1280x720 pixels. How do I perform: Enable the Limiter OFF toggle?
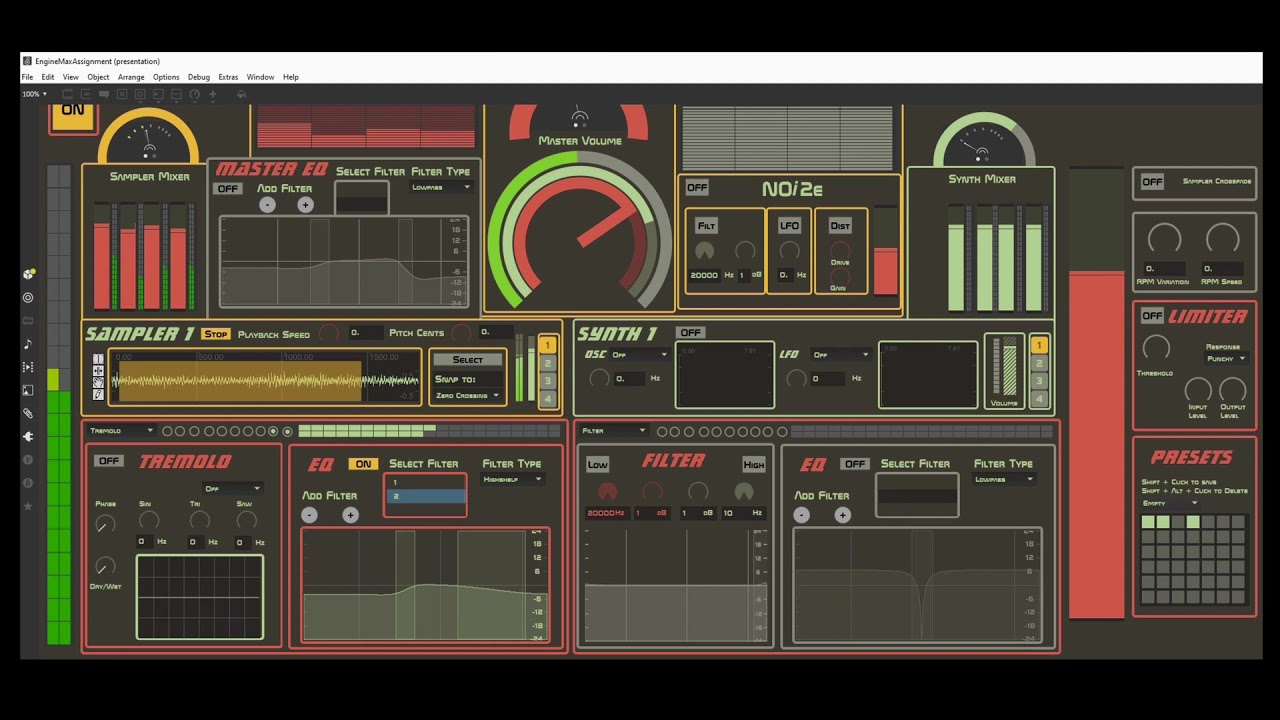(x=1152, y=316)
